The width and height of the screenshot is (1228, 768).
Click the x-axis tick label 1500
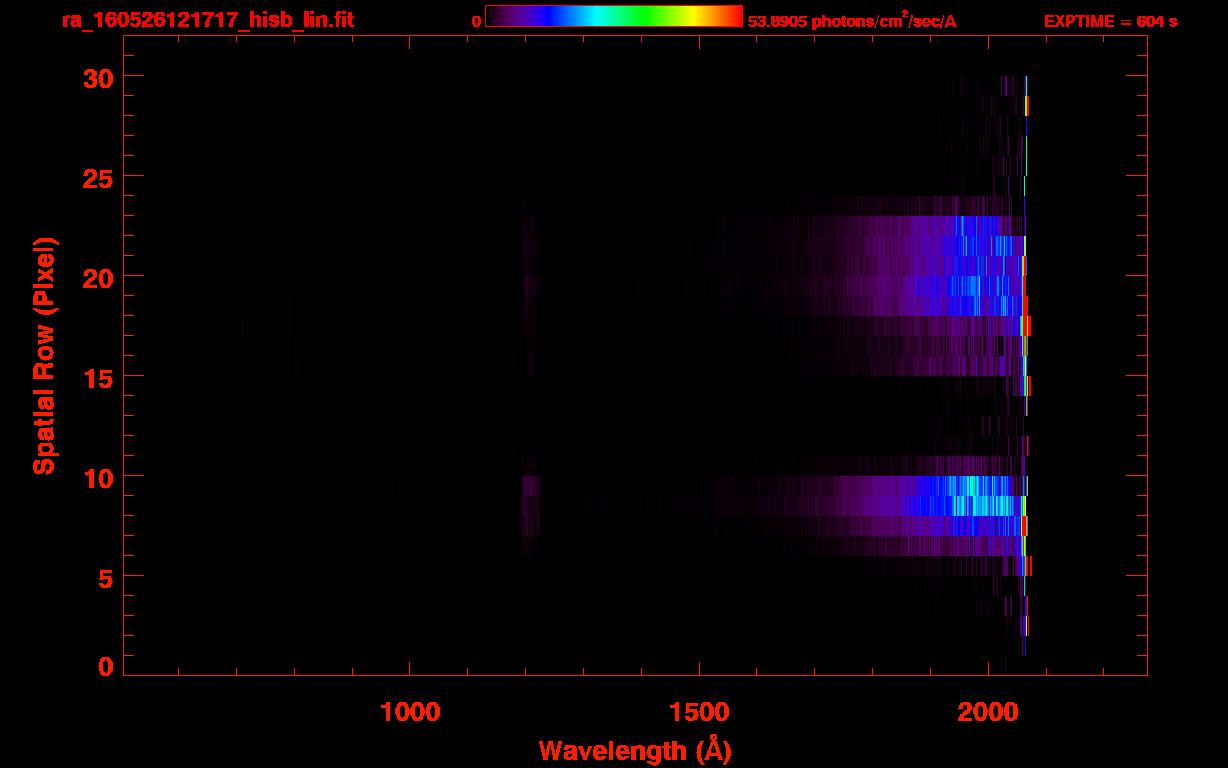click(x=699, y=712)
